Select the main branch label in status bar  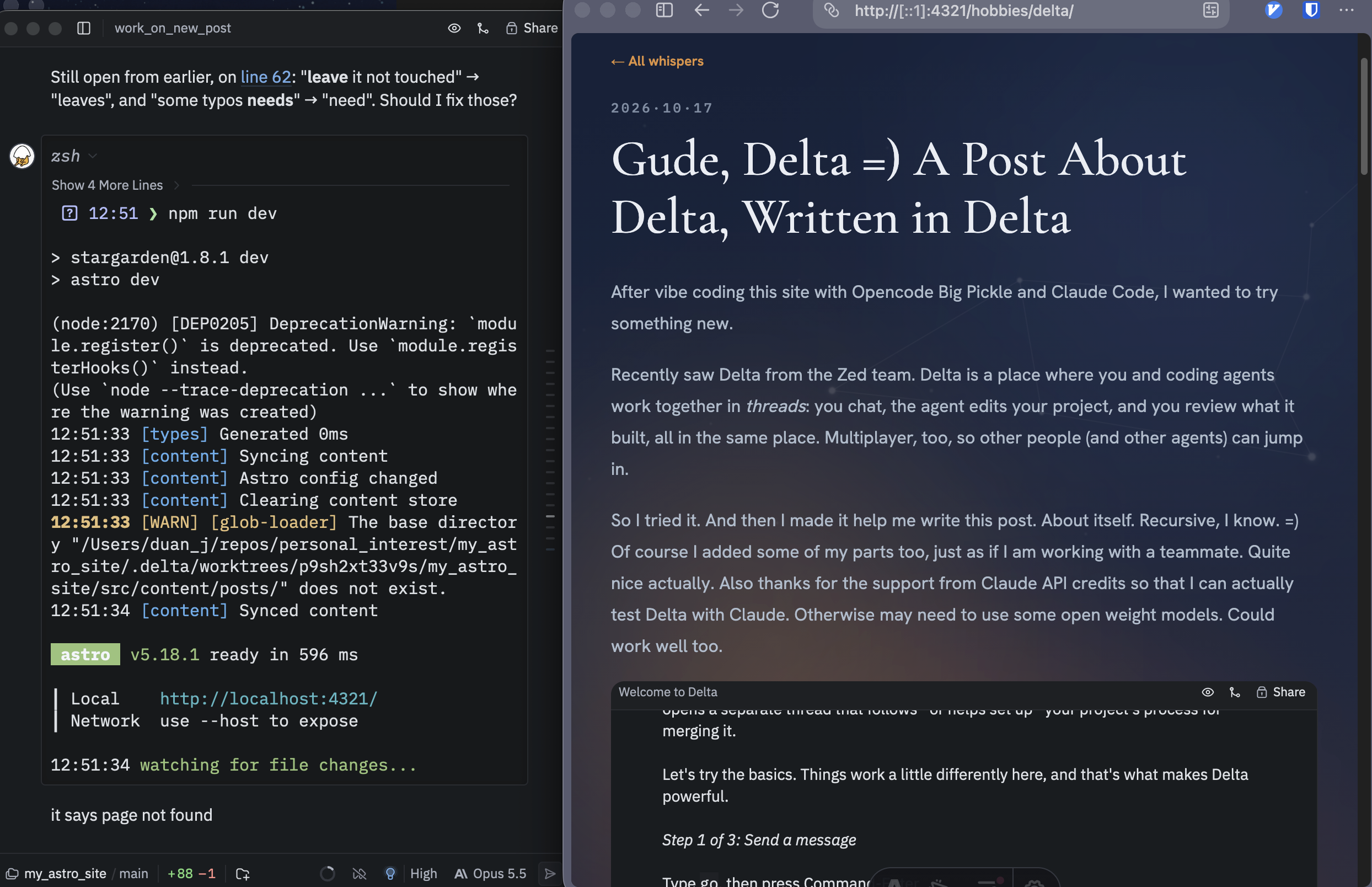(x=133, y=873)
